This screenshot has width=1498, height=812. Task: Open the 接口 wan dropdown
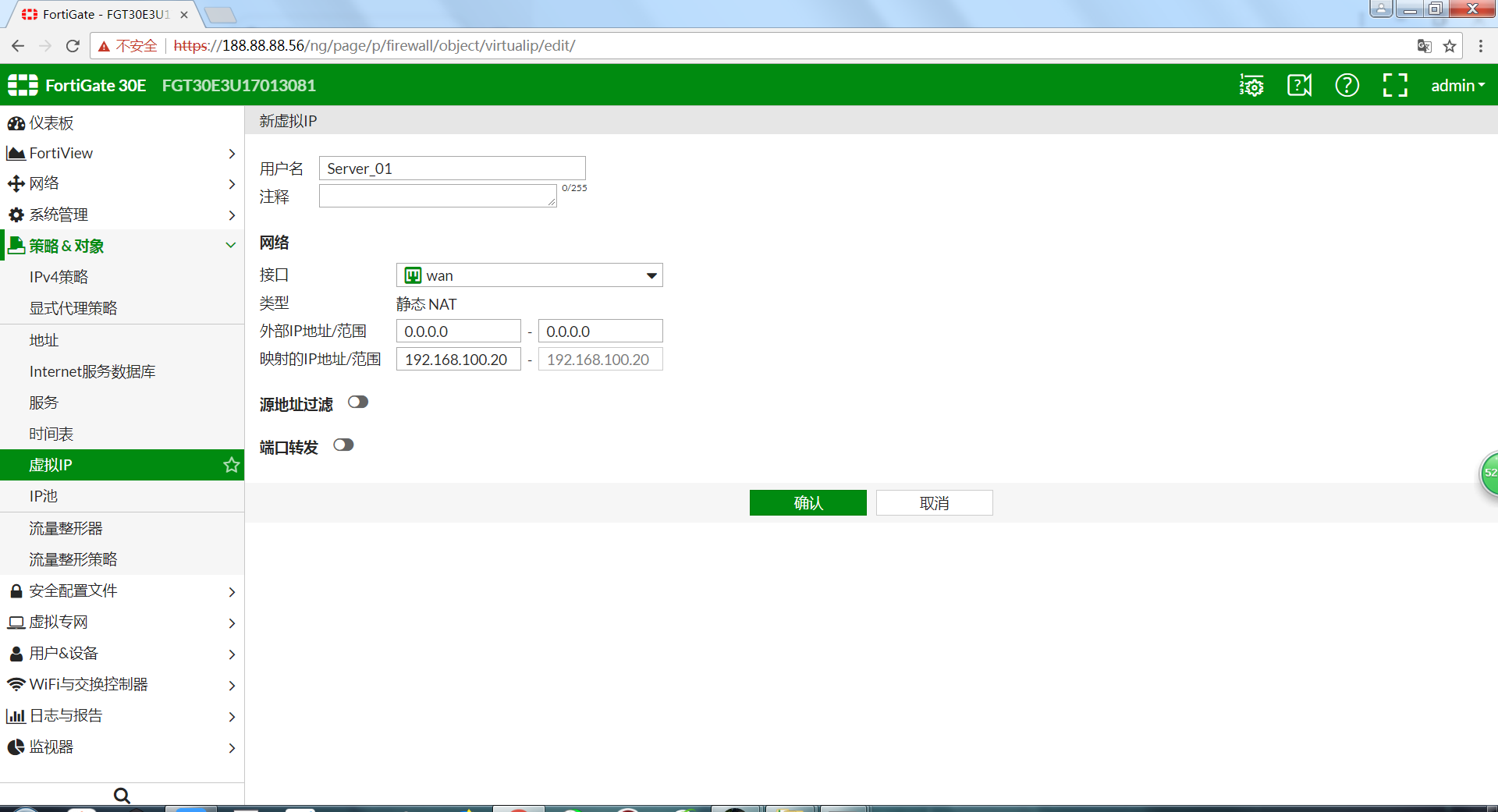pos(530,275)
